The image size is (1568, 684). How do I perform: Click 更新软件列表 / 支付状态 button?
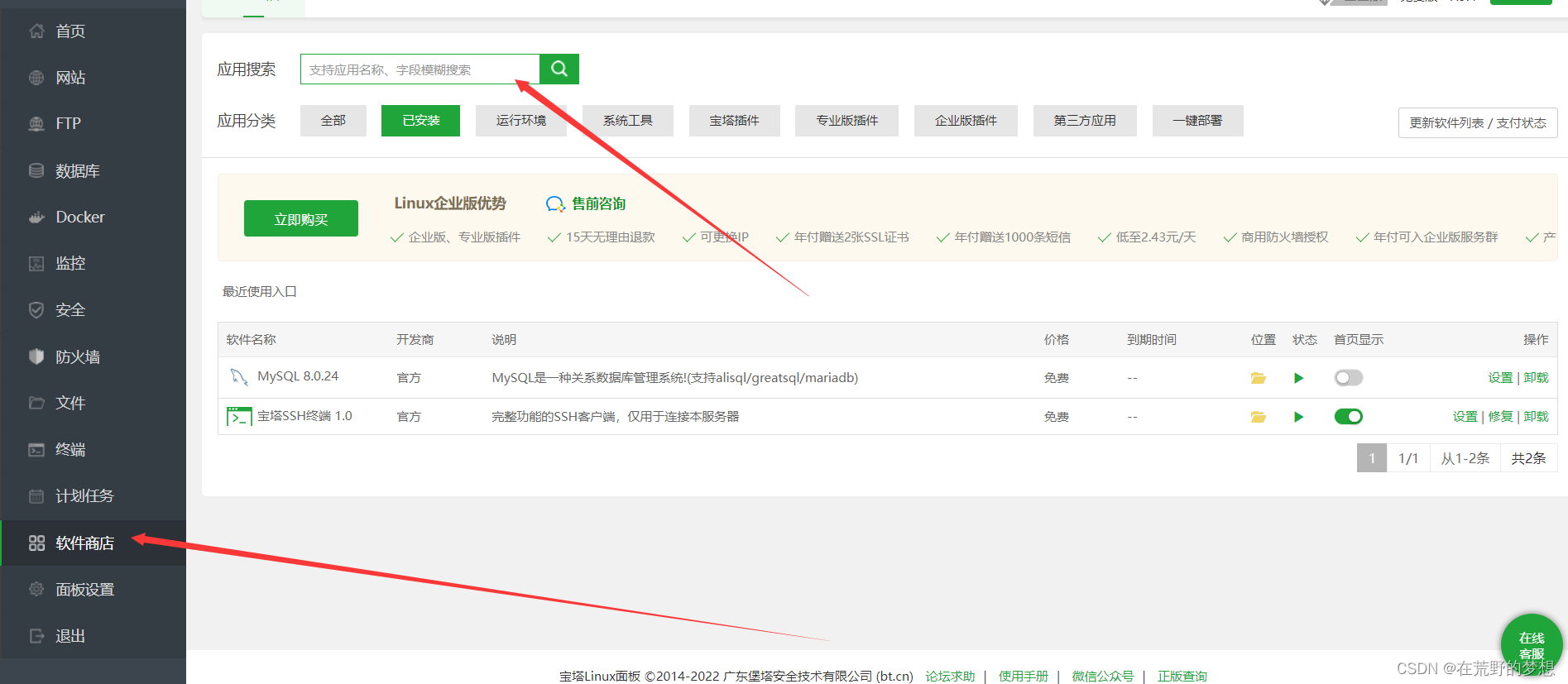point(1478,123)
